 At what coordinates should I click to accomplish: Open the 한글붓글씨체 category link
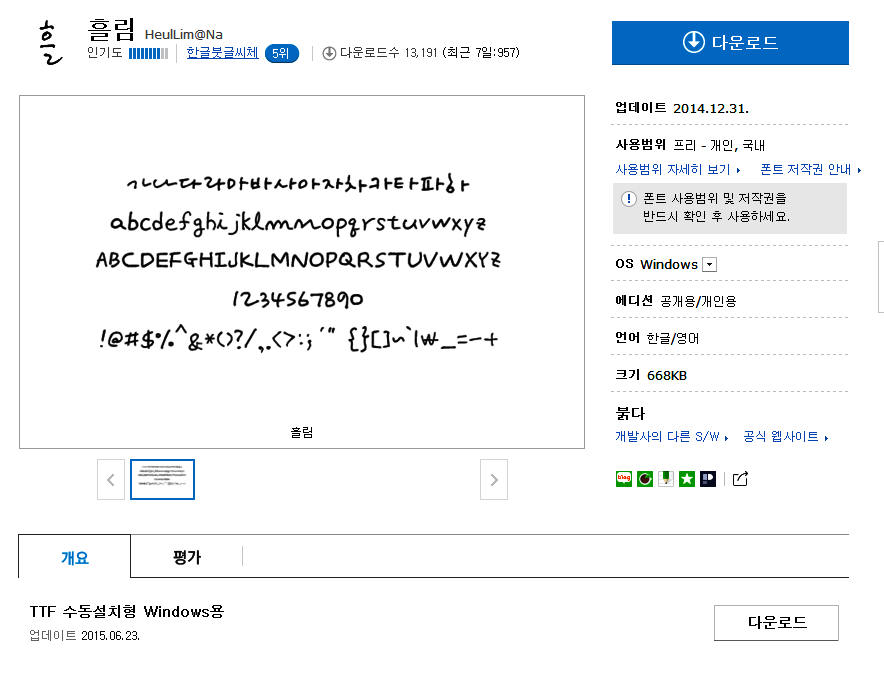point(222,52)
